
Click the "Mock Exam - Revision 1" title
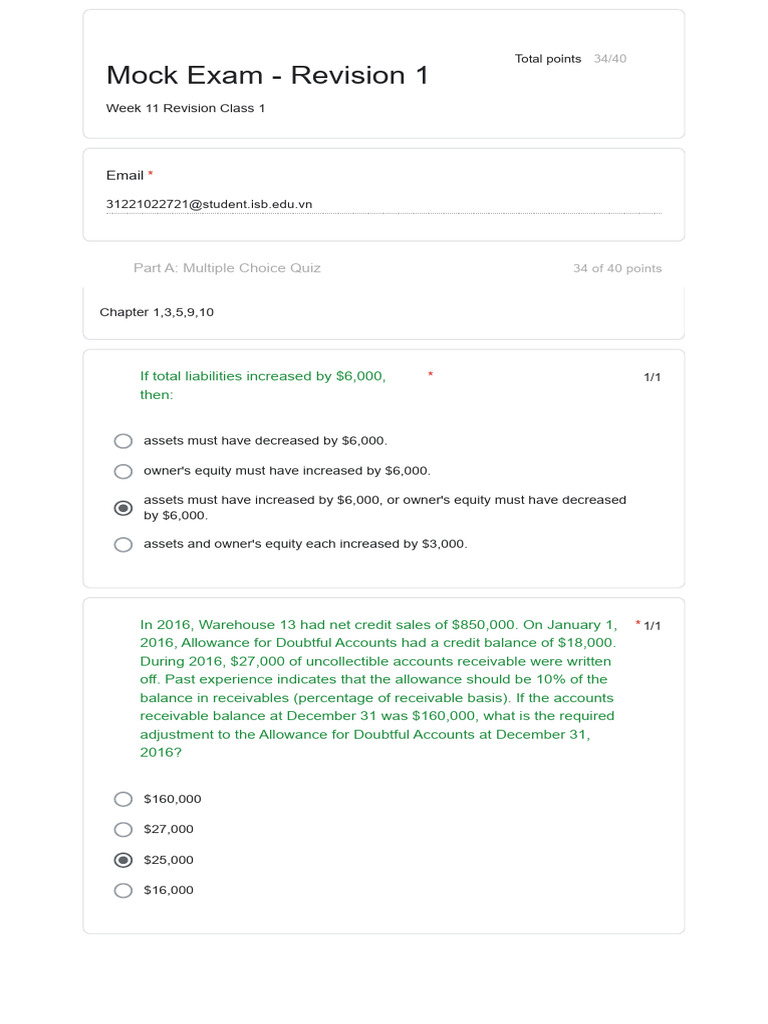pos(267,75)
